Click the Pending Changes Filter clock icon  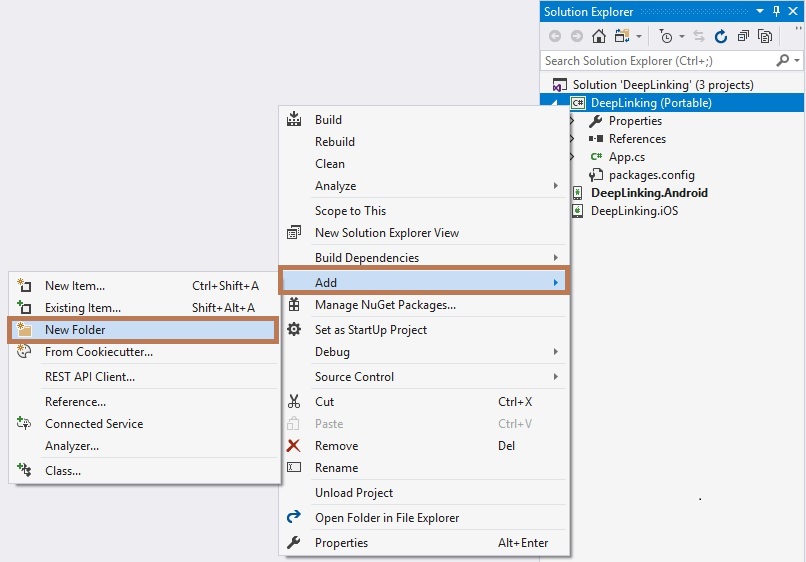coord(666,36)
